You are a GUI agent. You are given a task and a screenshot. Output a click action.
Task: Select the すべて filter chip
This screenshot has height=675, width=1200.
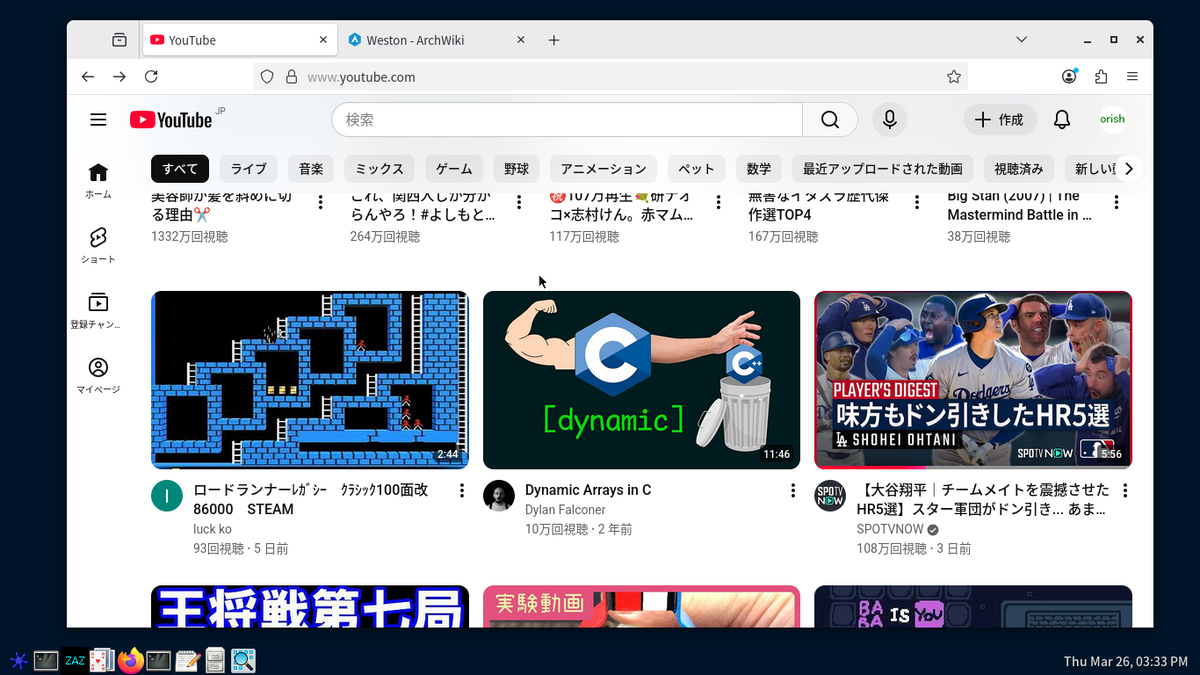point(180,169)
